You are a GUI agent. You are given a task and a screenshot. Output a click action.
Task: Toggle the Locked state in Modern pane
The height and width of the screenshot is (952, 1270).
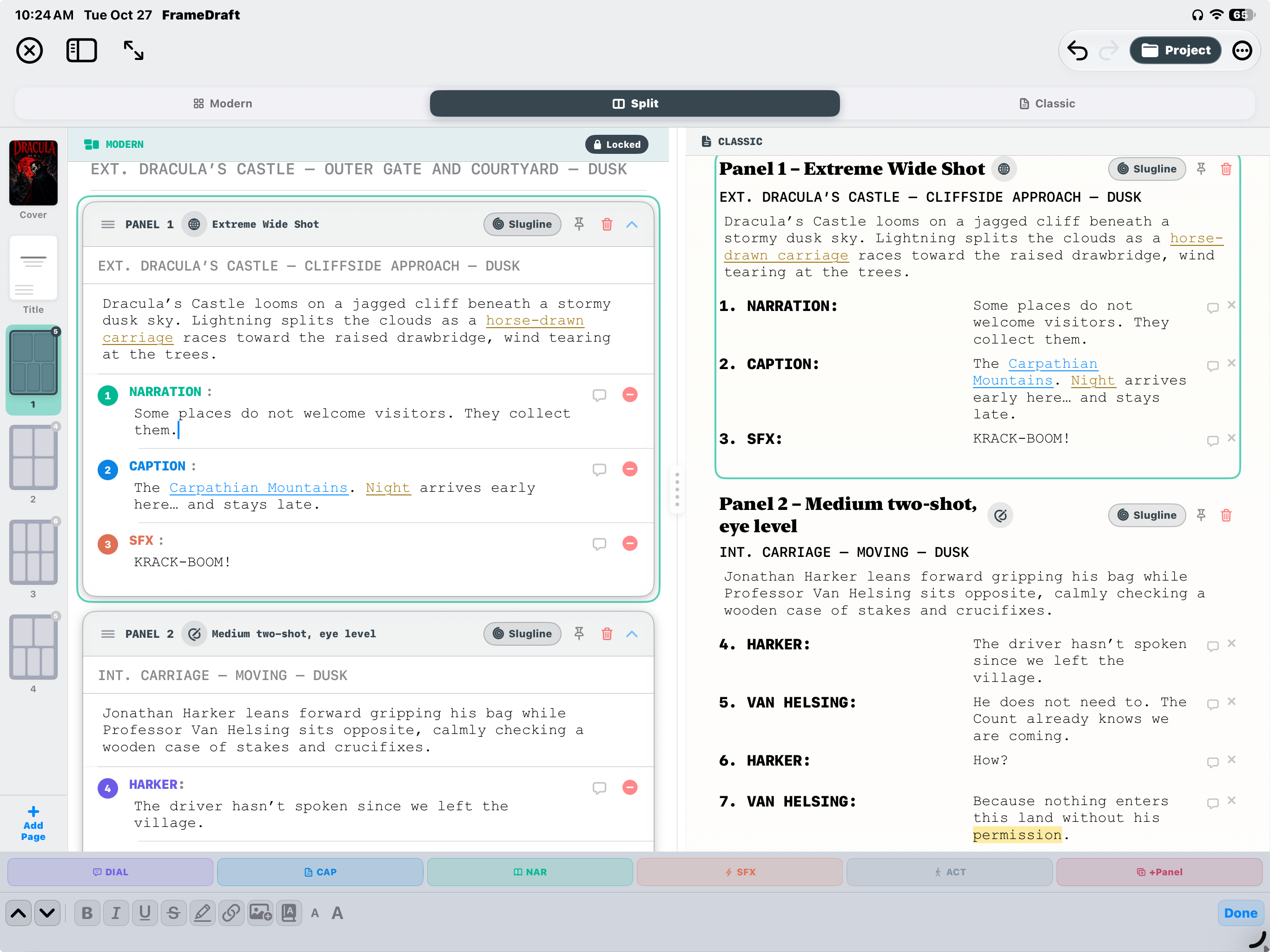click(616, 144)
